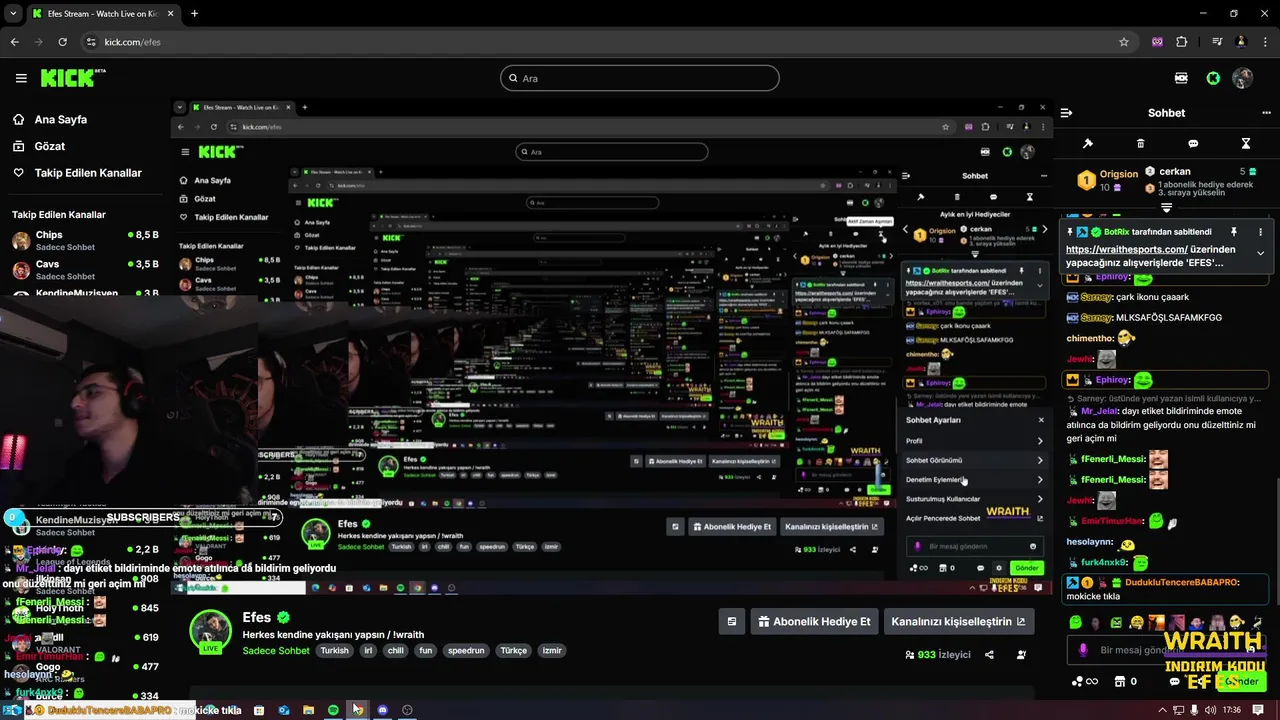Select Açılır Pencerede Sohbet in streamed settings menu
Image resolution: width=1280 pixels, height=720 pixels.
973,518
